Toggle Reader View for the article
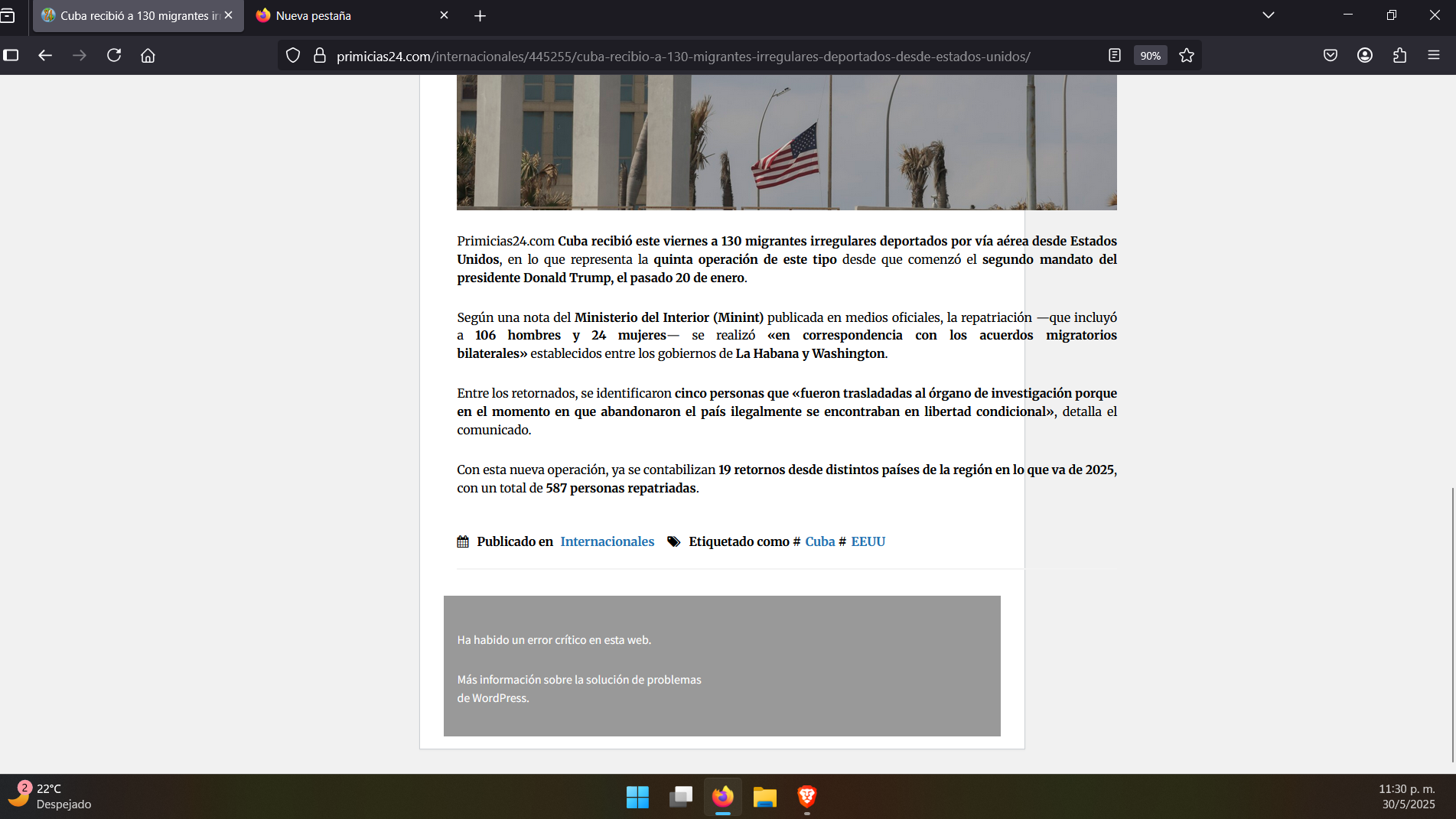The height and width of the screenshot is (819, 1456). [1115, 56]
